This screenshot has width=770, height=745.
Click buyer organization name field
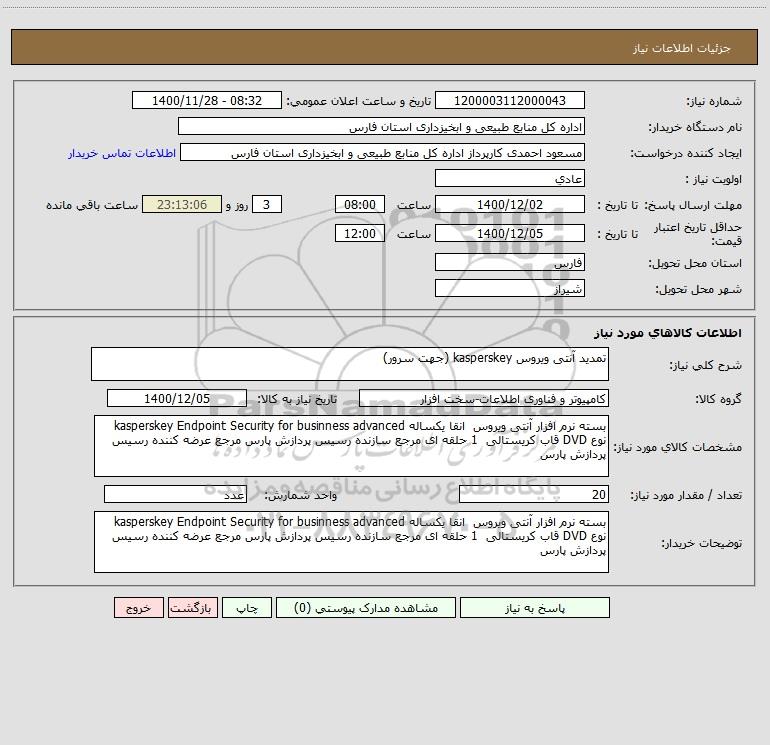(x=381, y=127)
